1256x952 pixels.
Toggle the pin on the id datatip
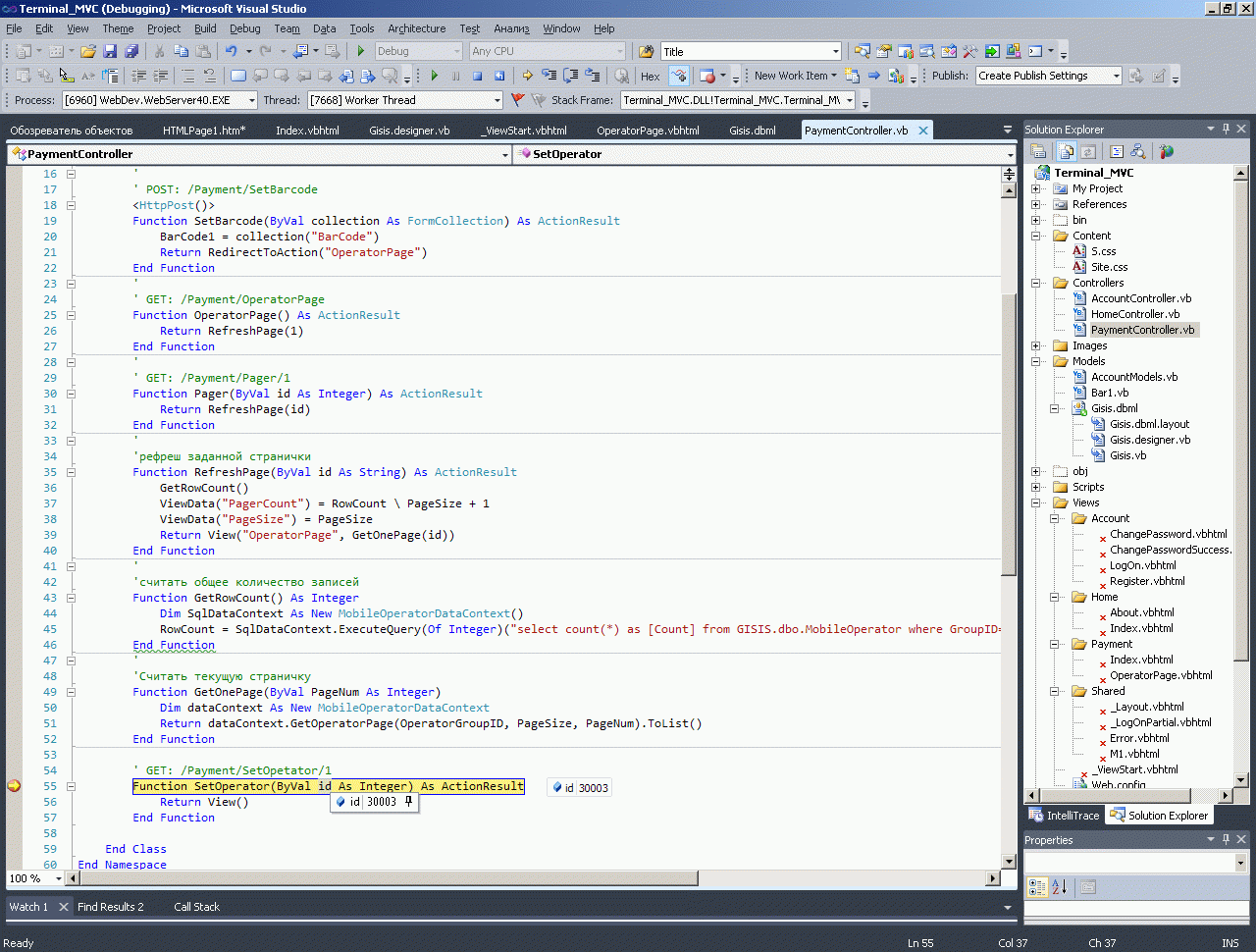pos(409,802)
